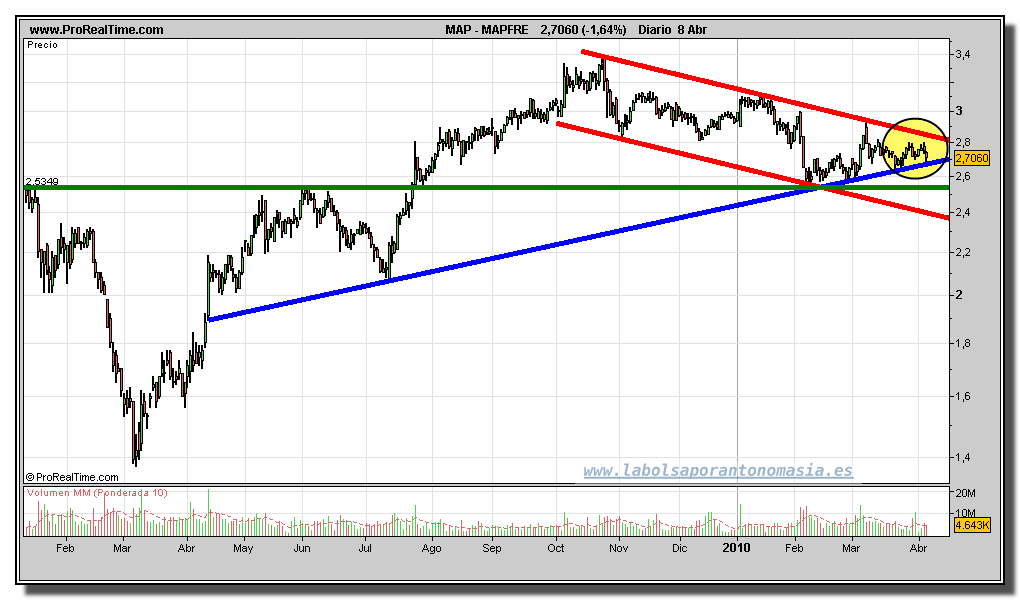Click the Precio panel label

pos(42,45)
